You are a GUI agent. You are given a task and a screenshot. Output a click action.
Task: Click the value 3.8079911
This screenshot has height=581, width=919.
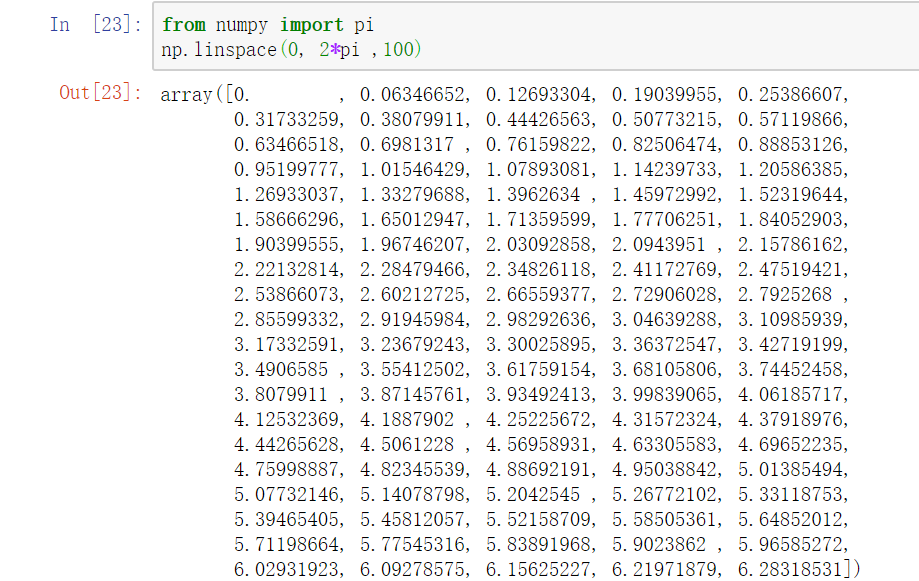coord(280,395)
